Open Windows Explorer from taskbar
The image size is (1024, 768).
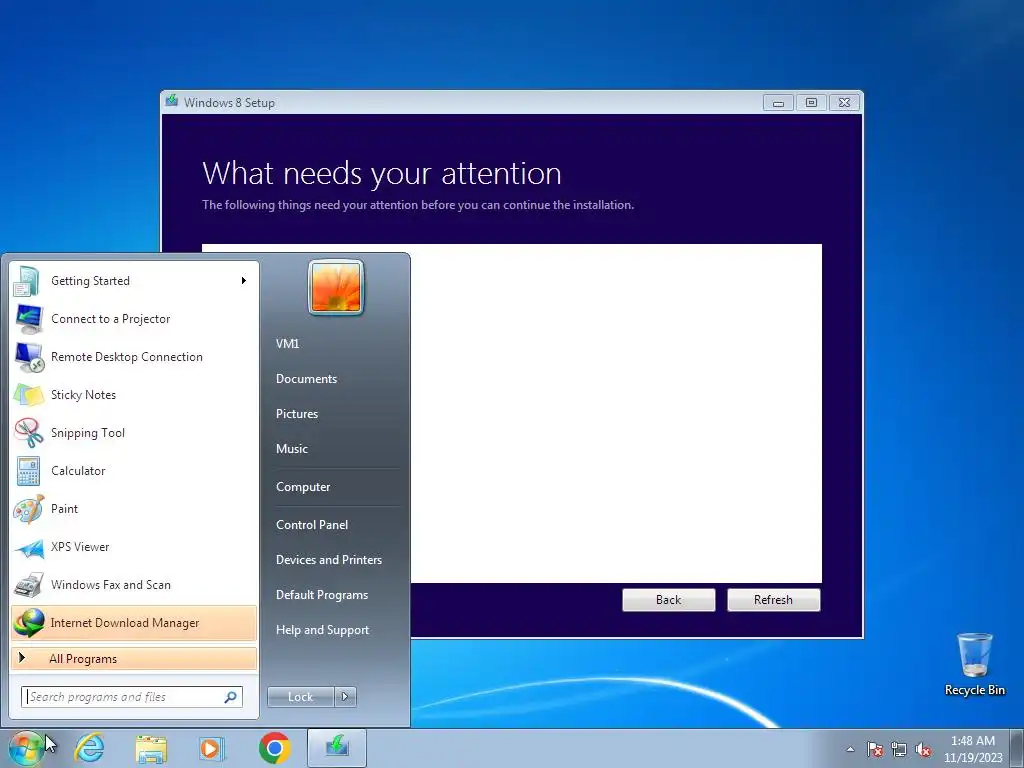151,748
